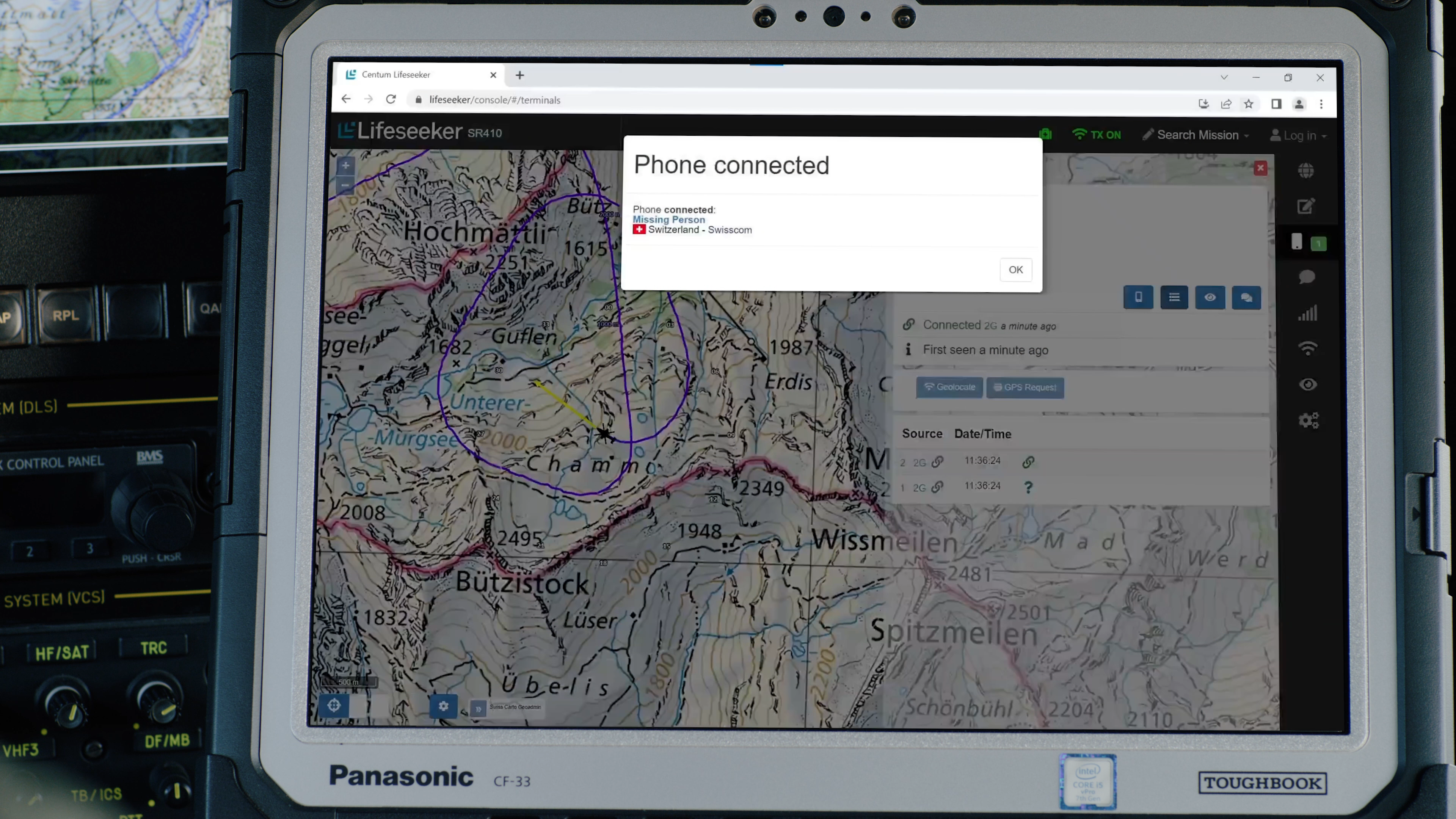Click the Switzerland - Swisscom operator text
This screenshot has width=1456, height=819.
[700, 229]
